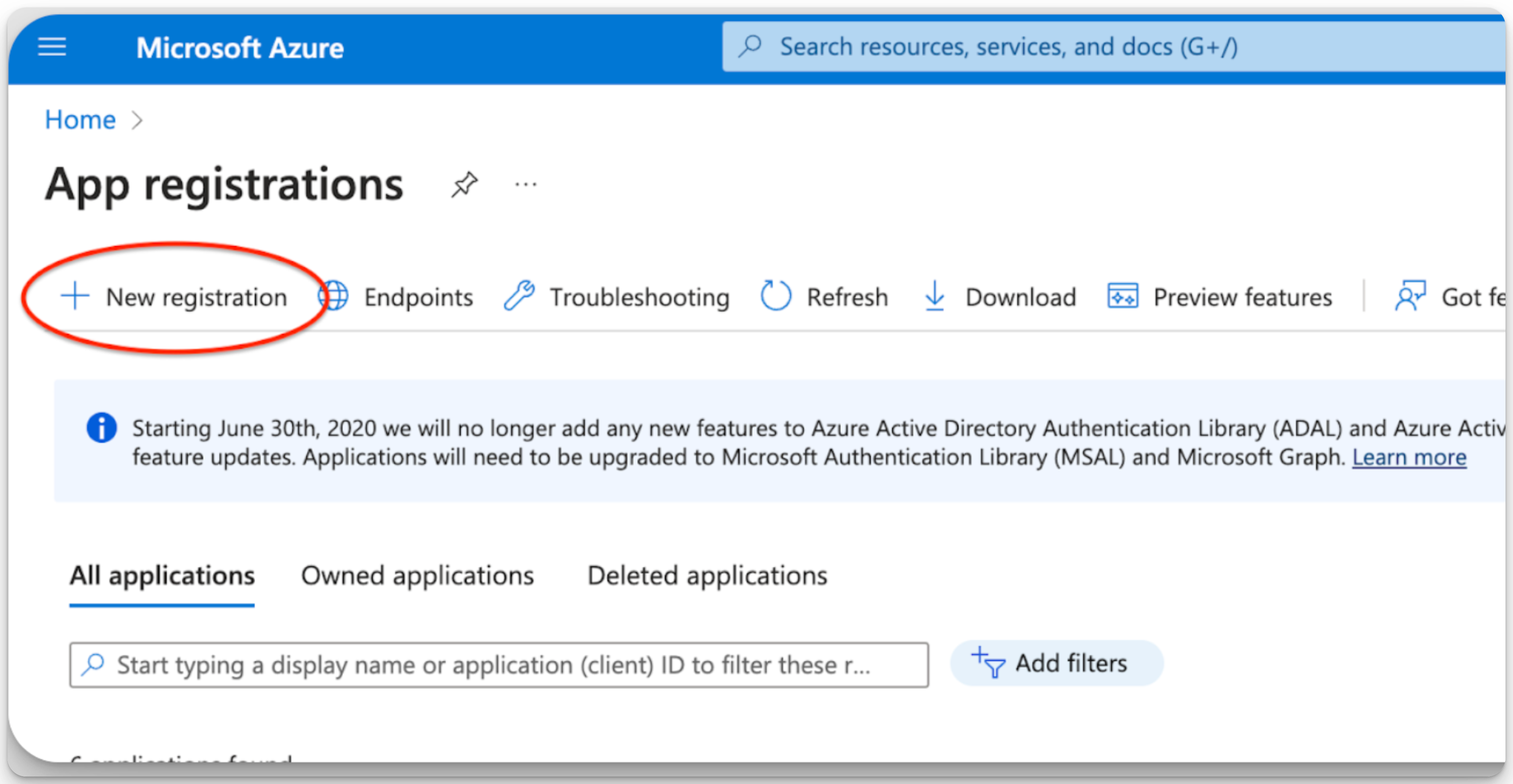Image resolution: width=1513 pixels, height=784 pixels.
Task: Switch to the All applications tab
Action: tap(162, 575)
